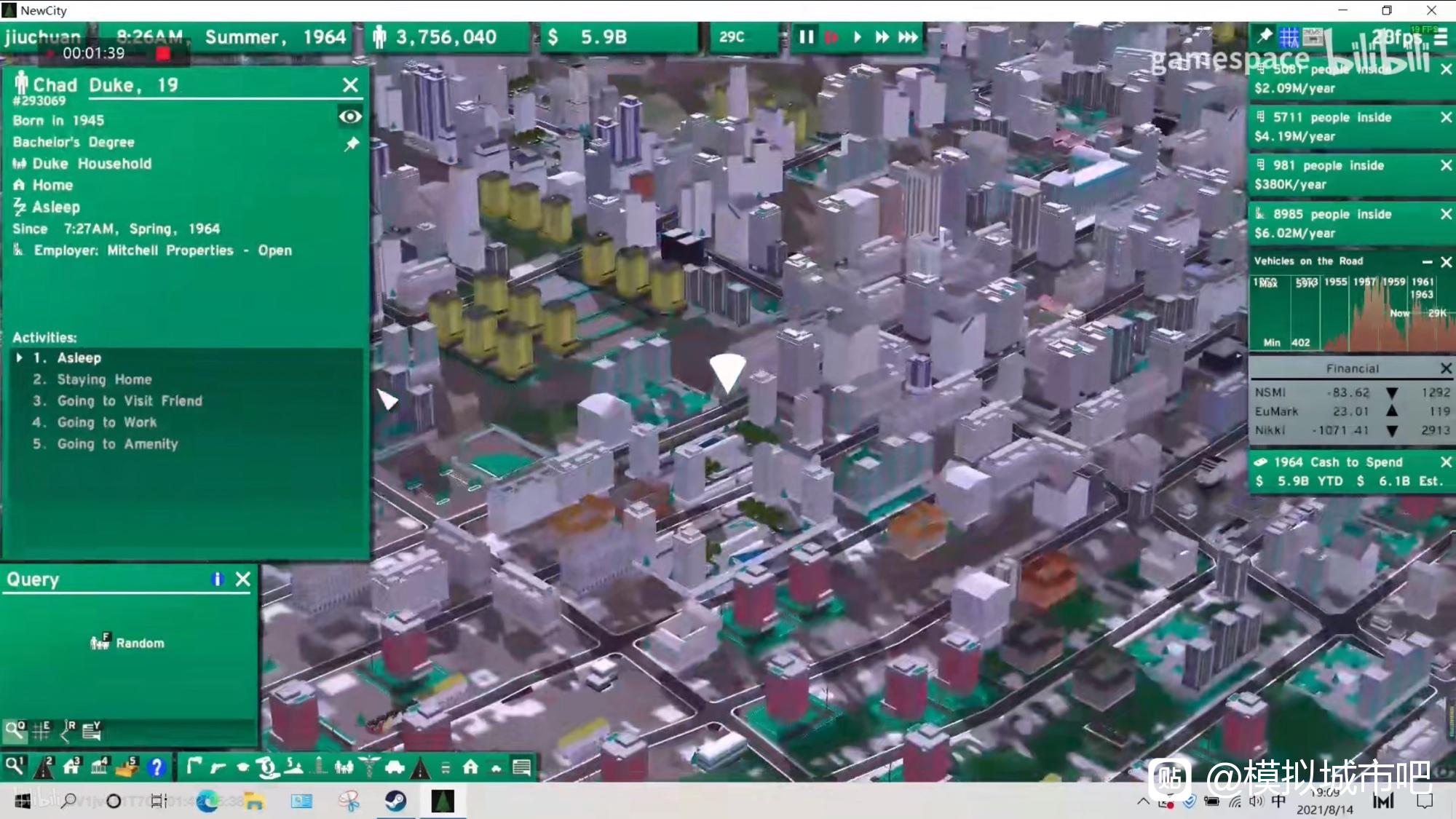Minimize the Vehicles on the Road chart
This screenshot has height=819, width=1456.
1427,261
